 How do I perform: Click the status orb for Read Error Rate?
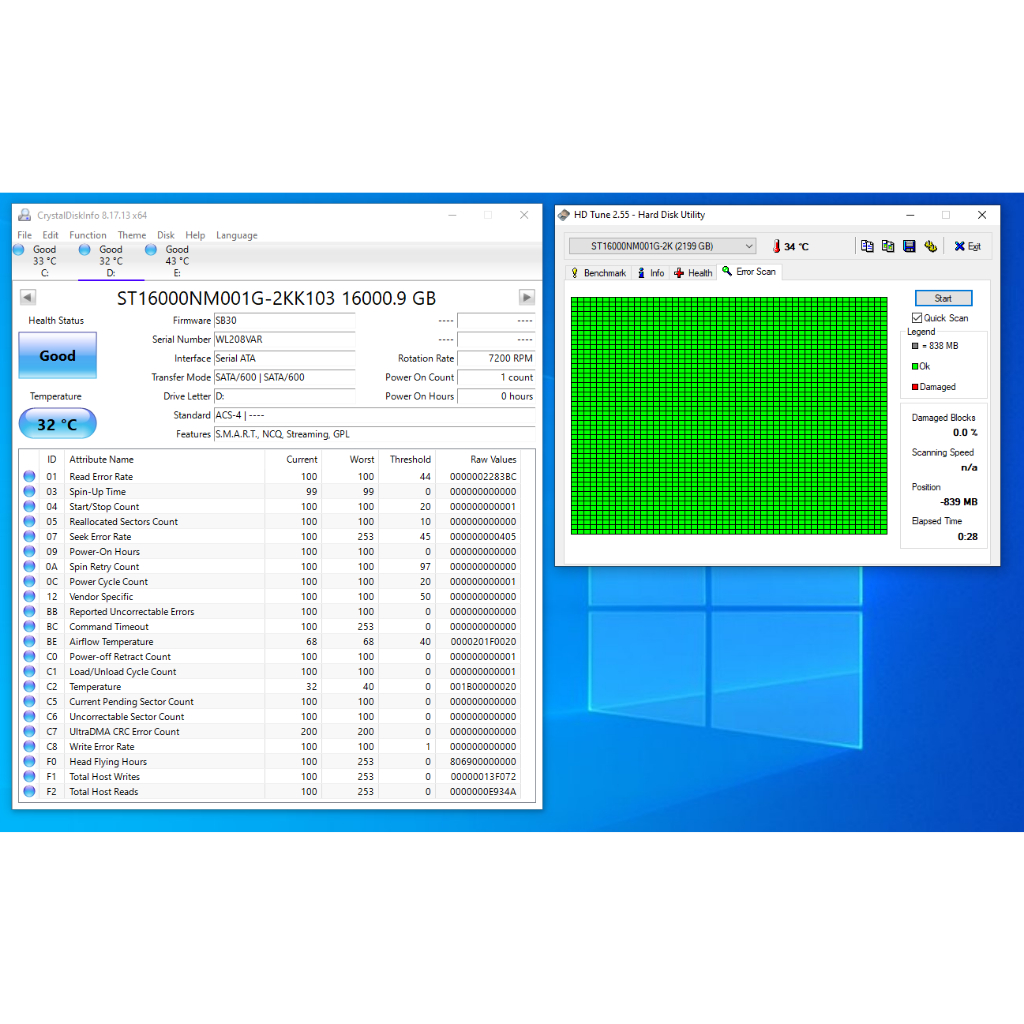(x=29, y=477)
